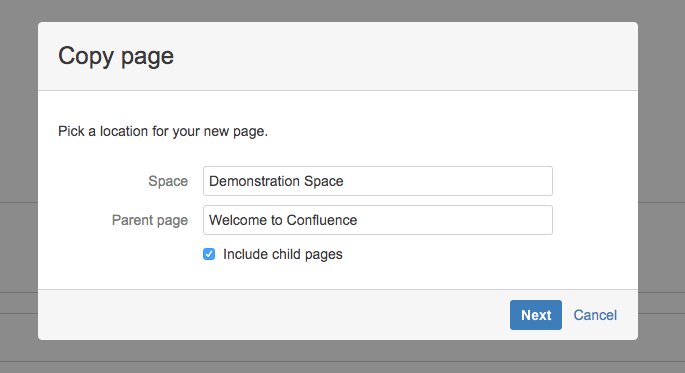This screenshot has height=373, width=685.
Task: Uncheck the Include child pages checkbox
Action: 209,254
